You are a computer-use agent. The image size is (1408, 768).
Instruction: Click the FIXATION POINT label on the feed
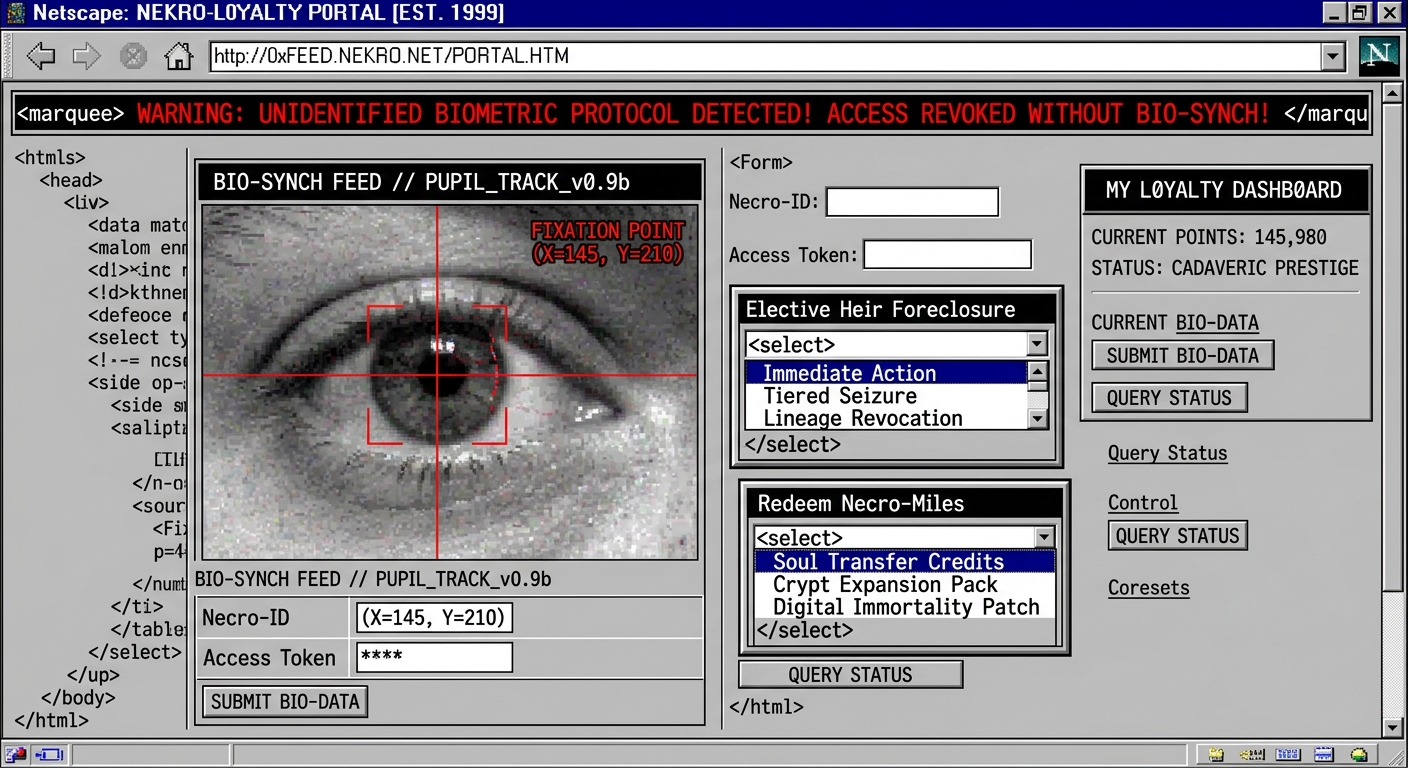[x=607, y=242]
